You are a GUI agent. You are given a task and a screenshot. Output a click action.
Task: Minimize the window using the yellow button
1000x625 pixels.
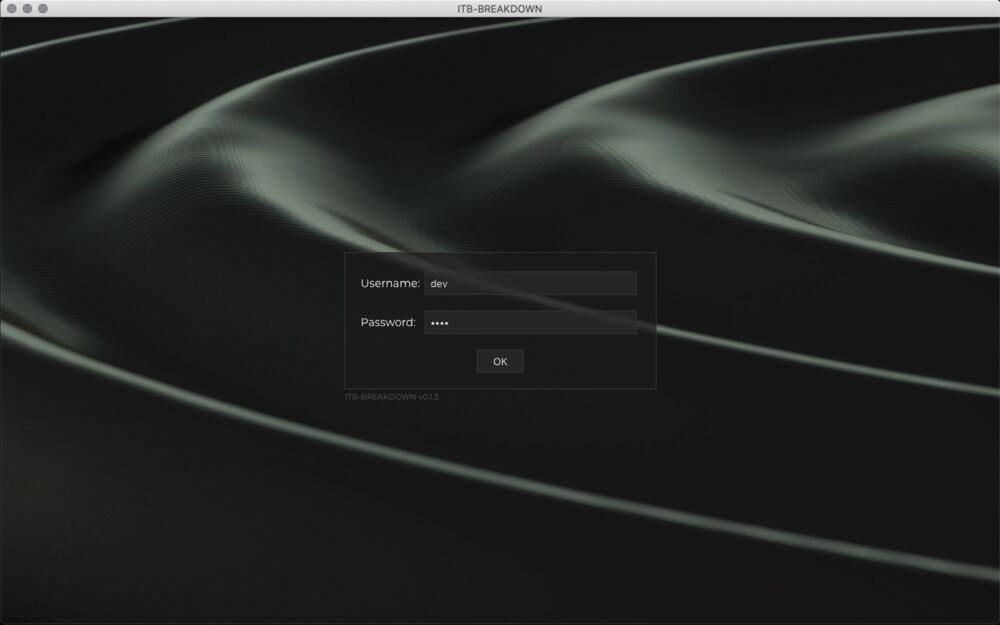[27, 8]
